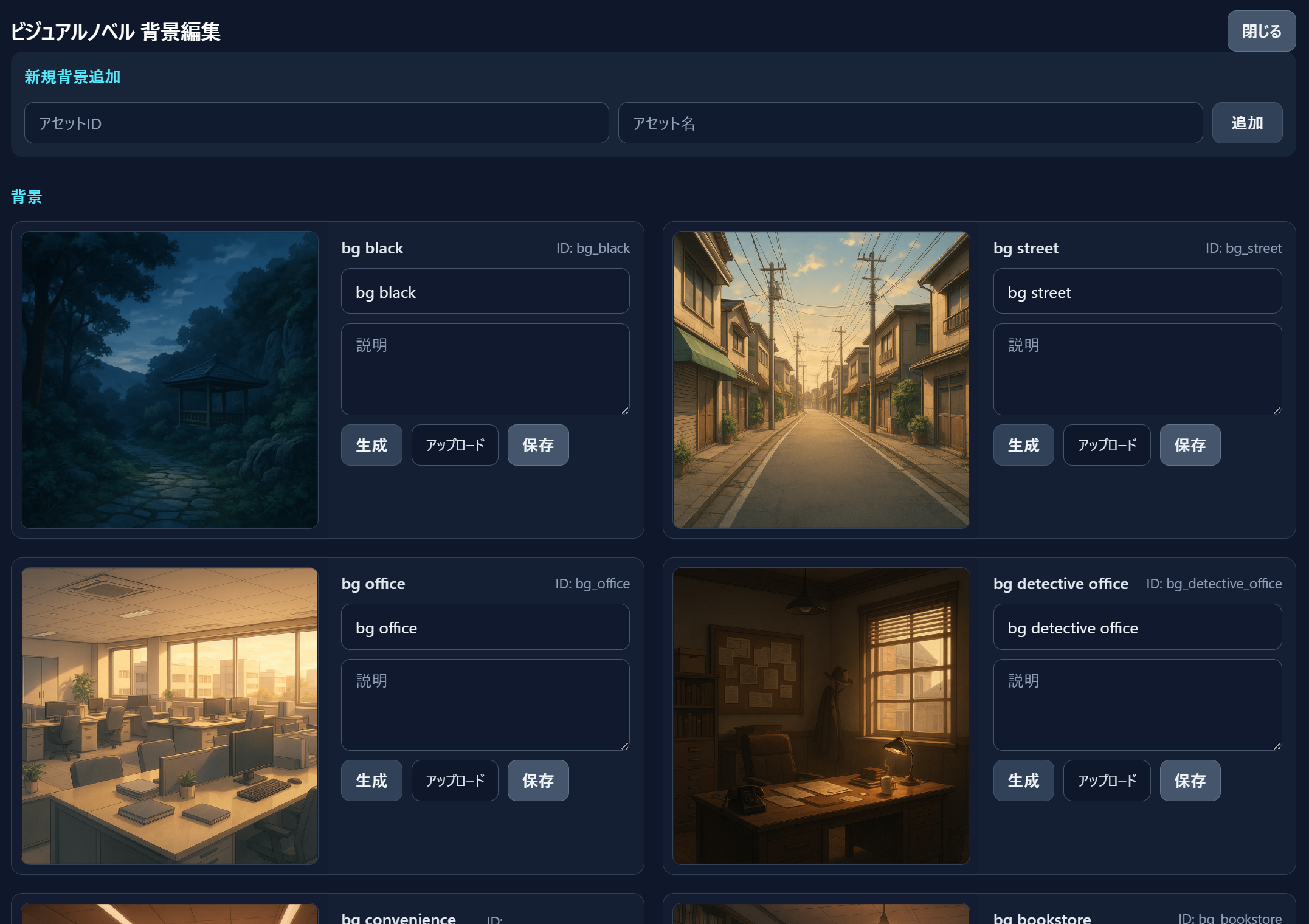Generate image for bg black with 生成
Viewport: 1309px width, 924px height.
pos(371,445)
